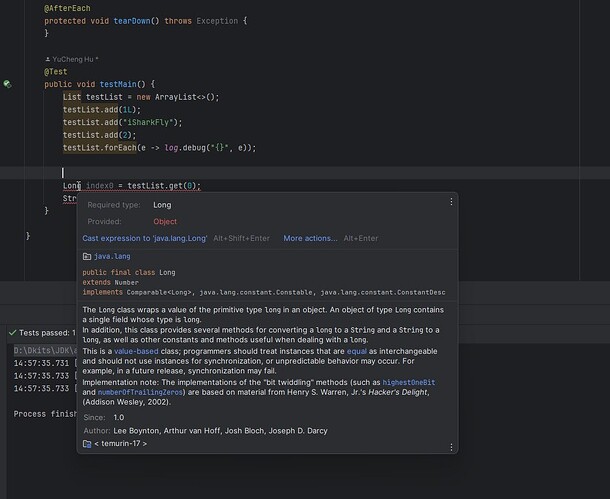Click the green Tests passed checkmark icon
This screenshot has width=610, height=499.
[x=11, y=332]
